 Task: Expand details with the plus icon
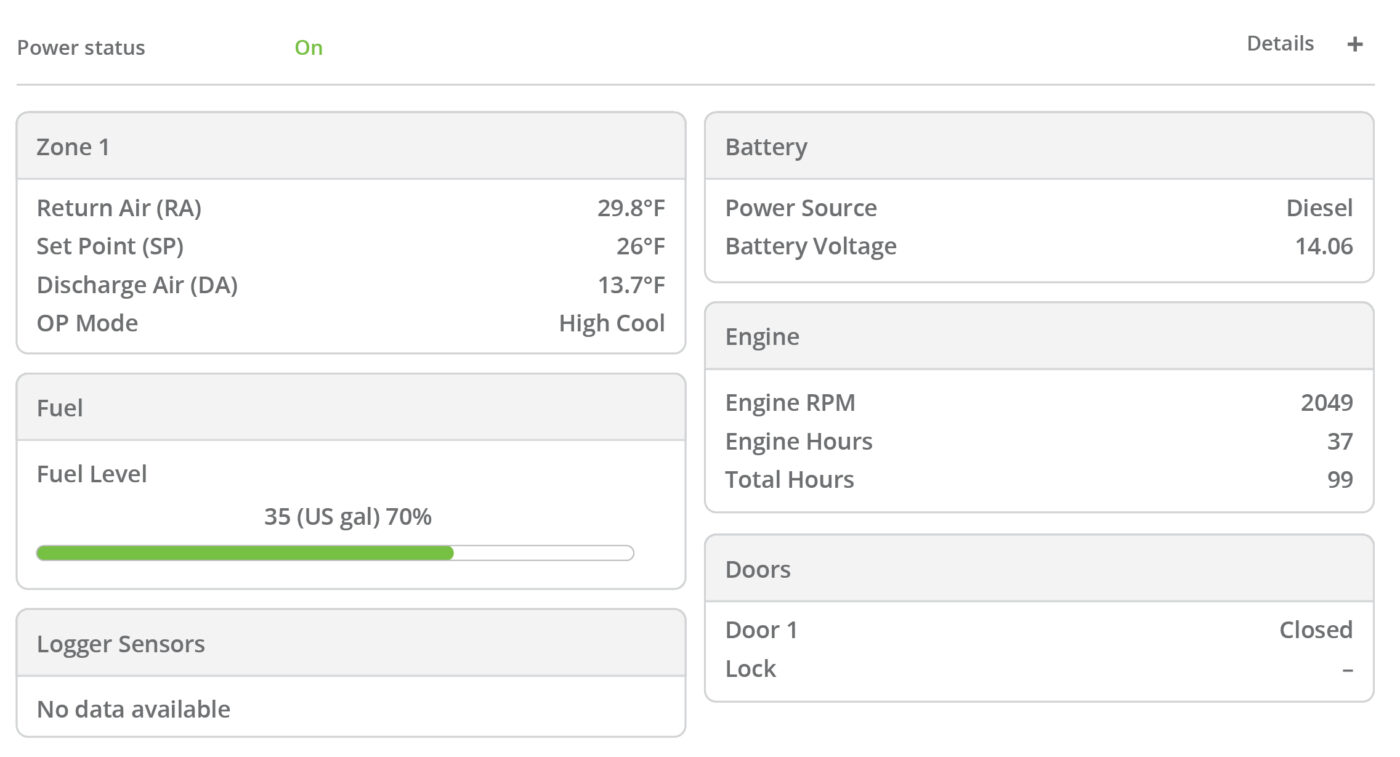pyautogui.click(x=1355, y=45)
